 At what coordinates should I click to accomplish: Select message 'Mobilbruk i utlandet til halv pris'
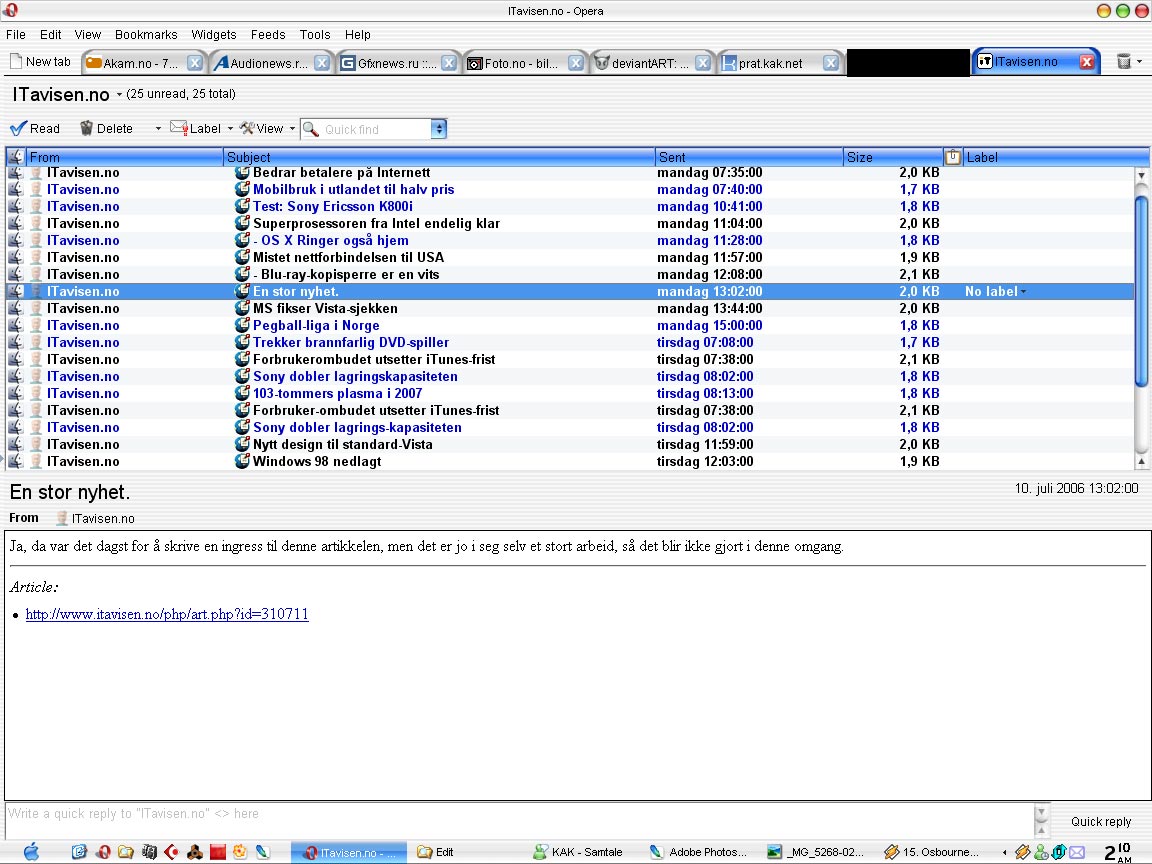point(569,190)
